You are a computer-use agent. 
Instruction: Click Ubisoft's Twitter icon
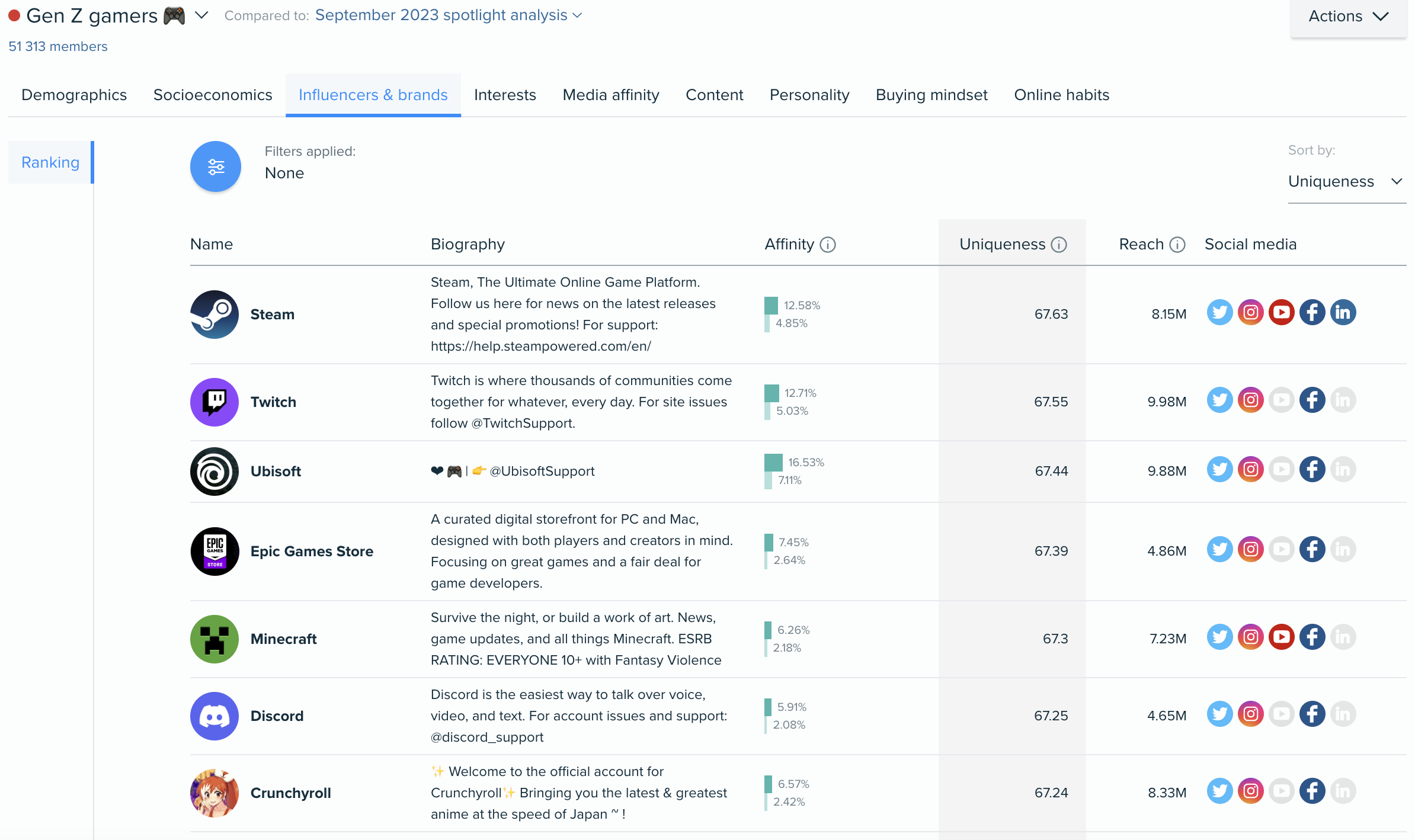(x=1220, y=469)
